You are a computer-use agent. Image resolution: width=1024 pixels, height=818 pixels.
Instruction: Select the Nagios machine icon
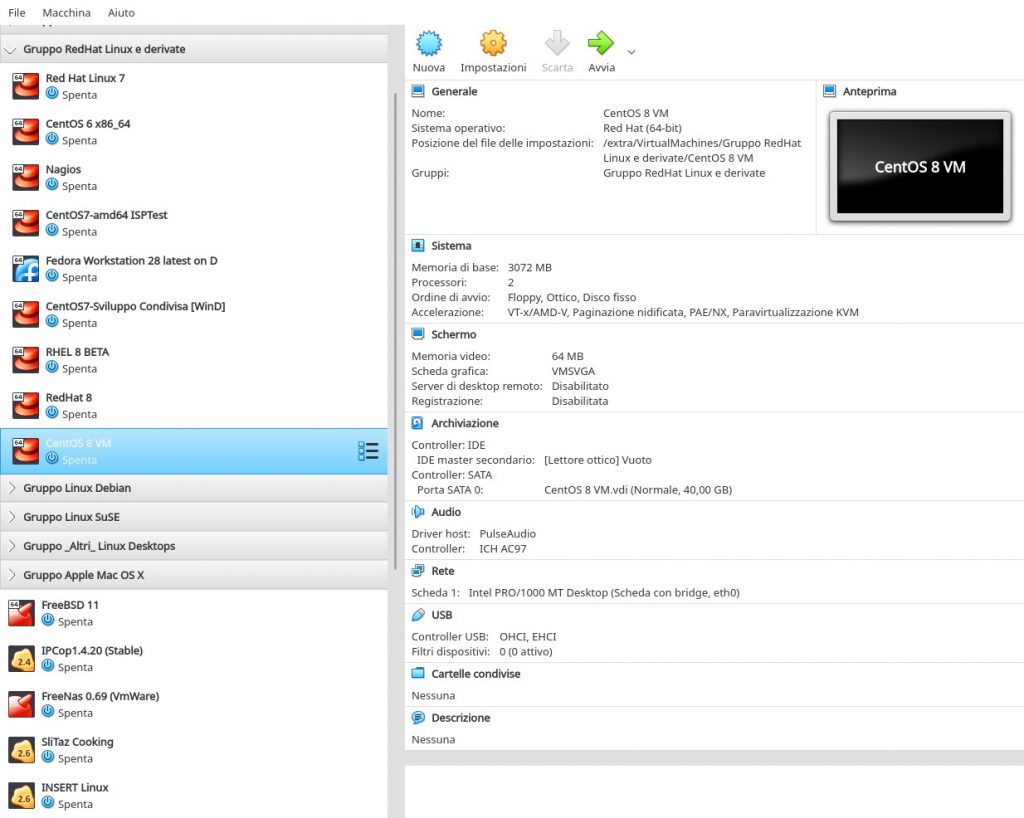25,178
